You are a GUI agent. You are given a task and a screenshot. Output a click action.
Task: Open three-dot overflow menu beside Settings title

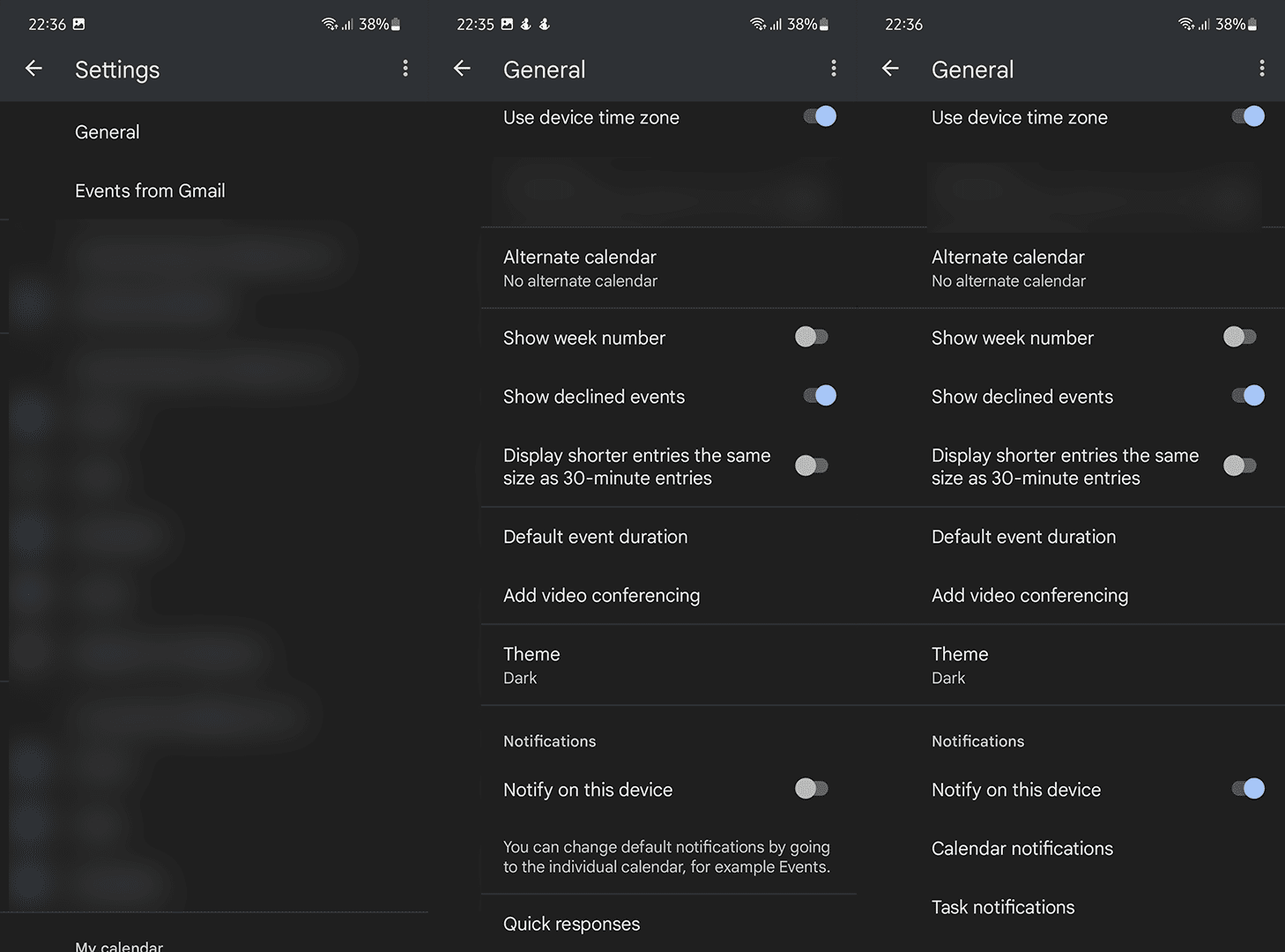point(405,69)
